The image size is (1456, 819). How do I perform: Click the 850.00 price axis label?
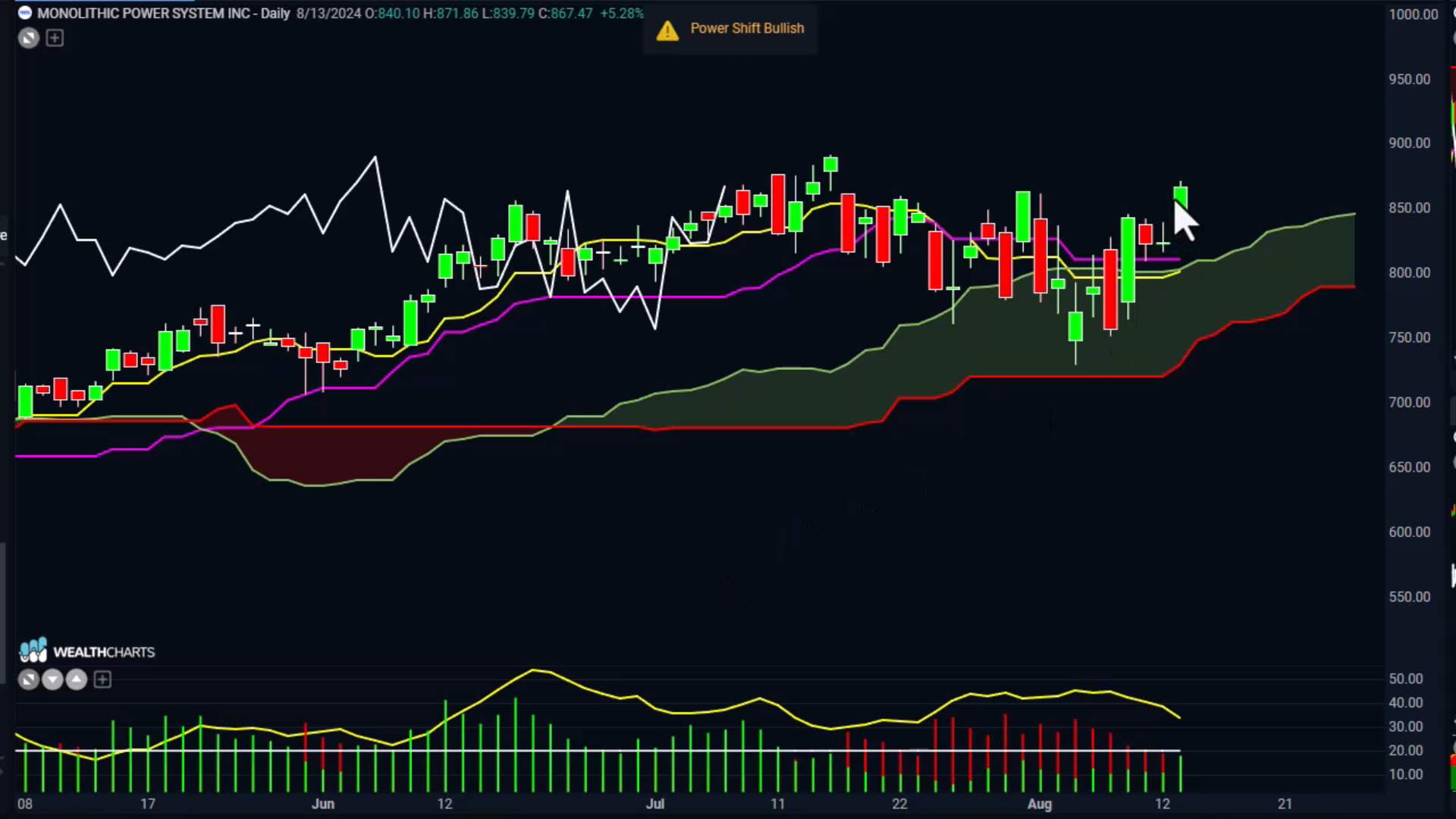pyautogui.click(x=1410, y=208)
